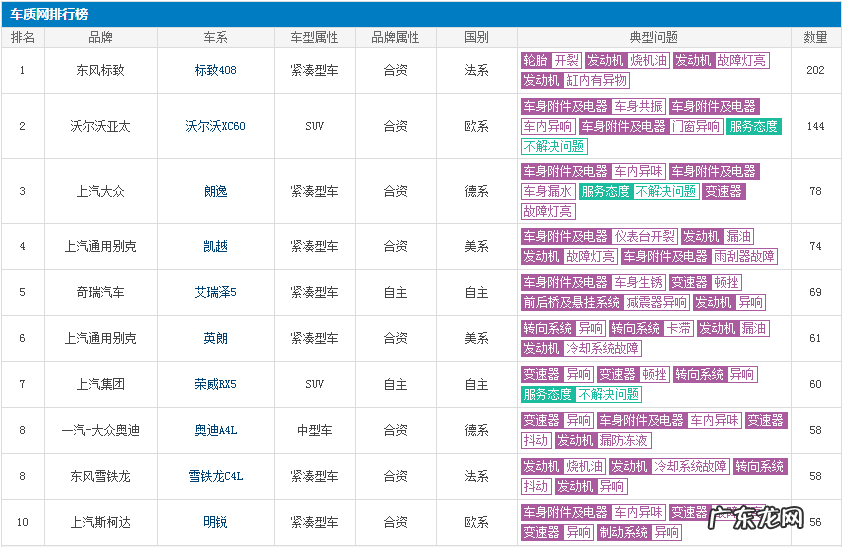Select the 仪表台开裂 problem tag
The image size is (842, 547).
[x=644, y=237]
